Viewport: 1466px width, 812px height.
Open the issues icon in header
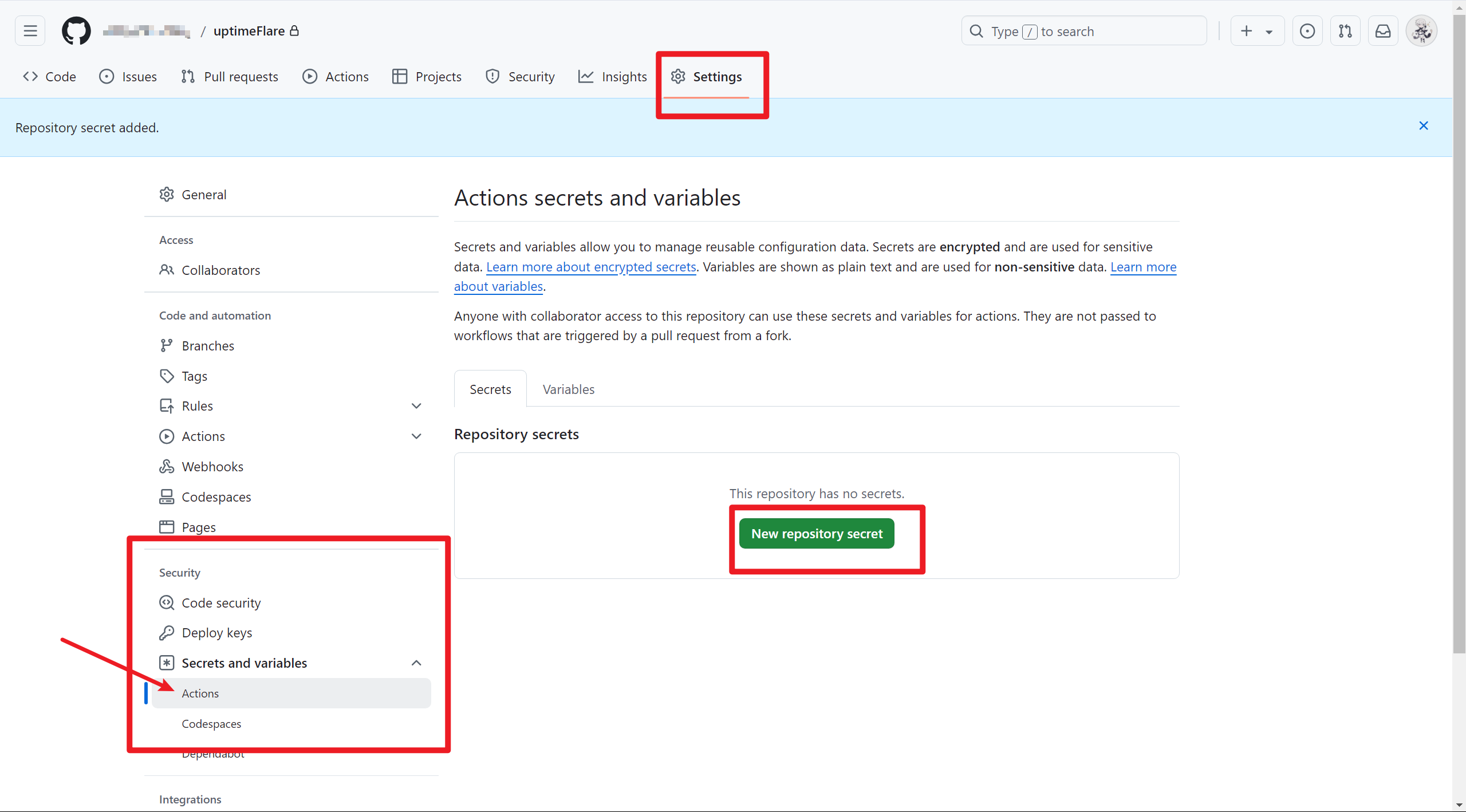coord(1307,31)
